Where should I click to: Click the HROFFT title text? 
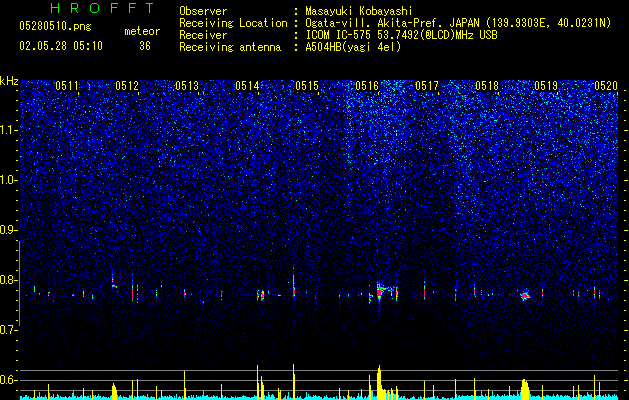tap(102, 8)
